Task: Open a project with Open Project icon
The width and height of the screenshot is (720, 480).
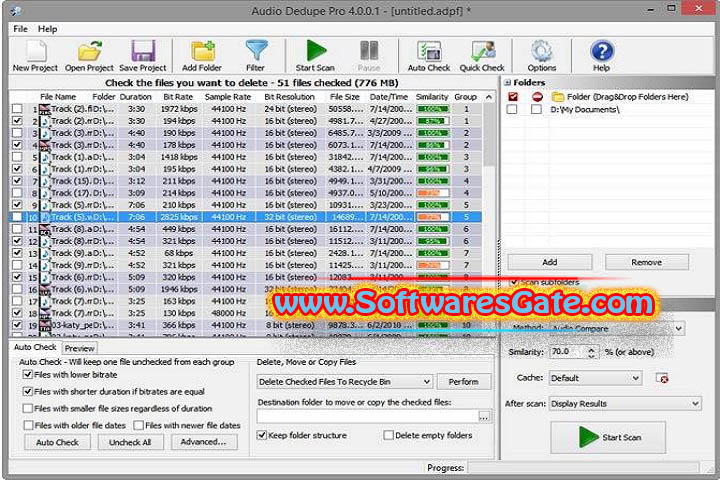Action: click(89, 56)
